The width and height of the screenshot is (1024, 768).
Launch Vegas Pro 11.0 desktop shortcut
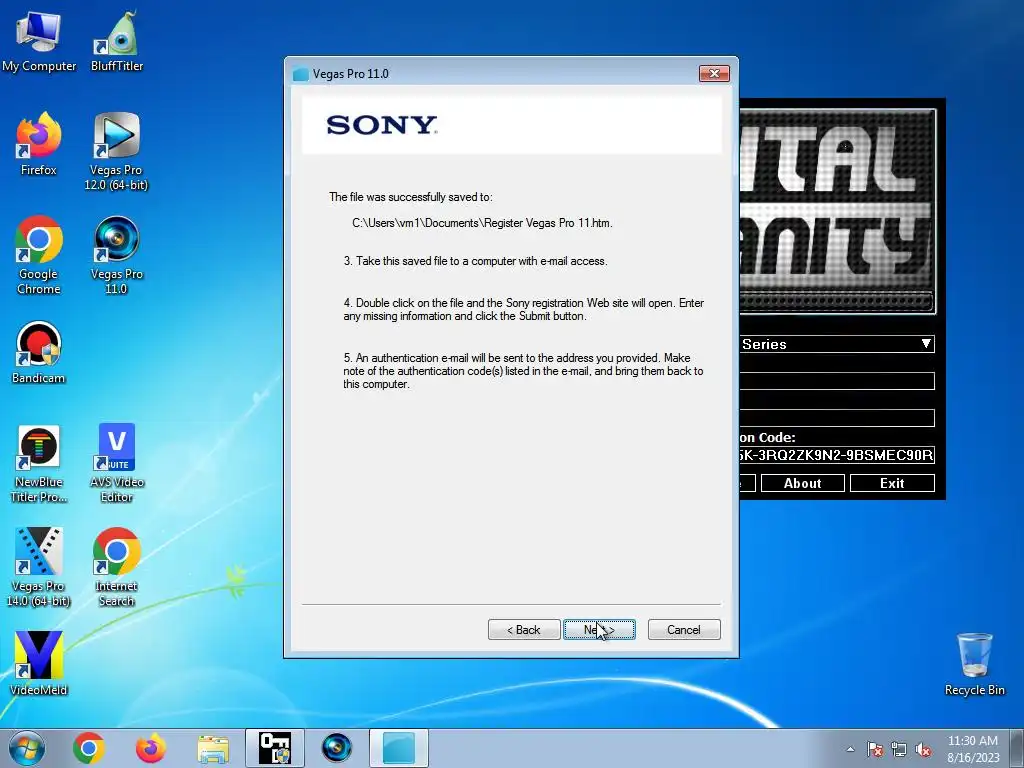tap(116, 255)
